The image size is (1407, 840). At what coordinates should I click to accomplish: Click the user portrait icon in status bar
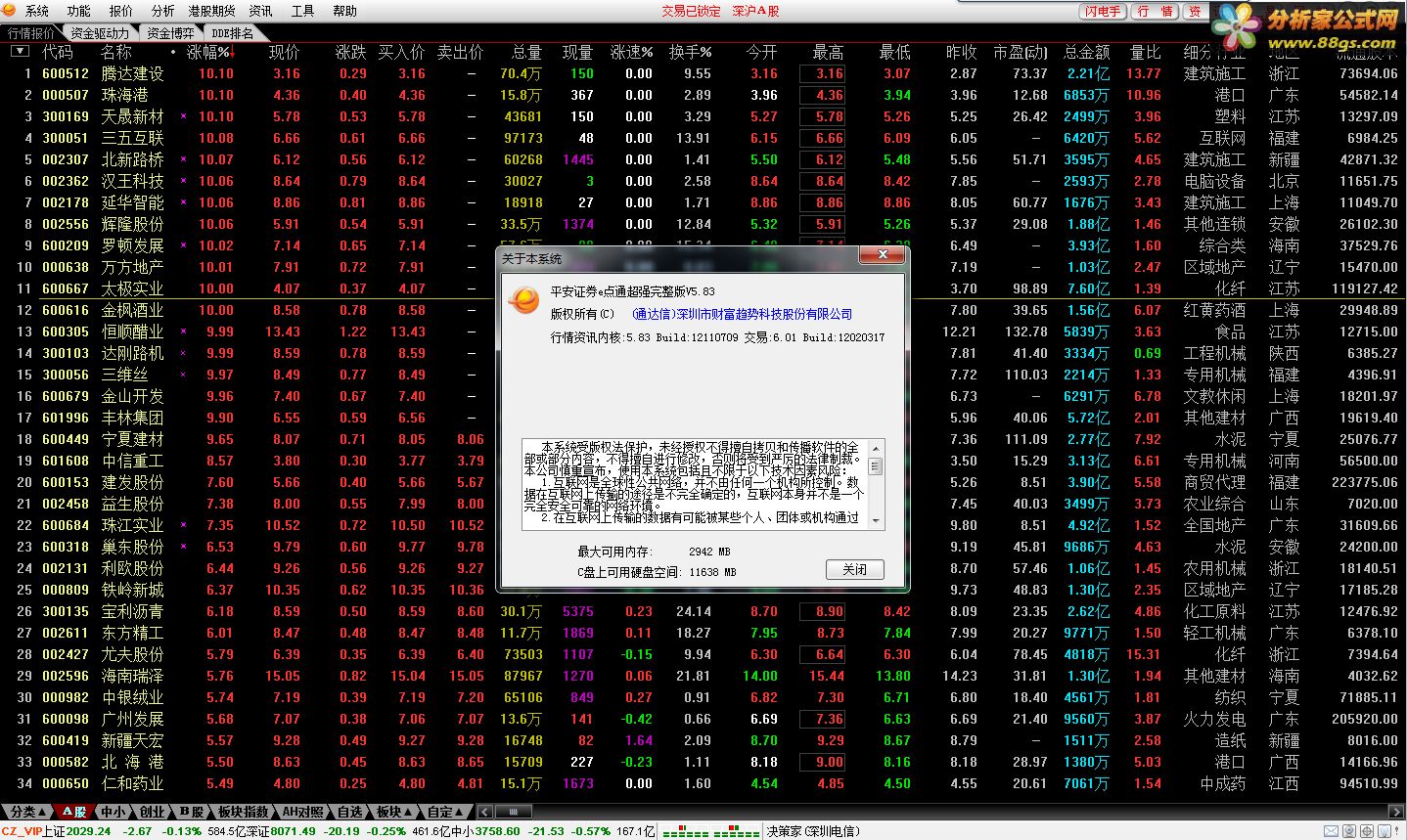click(x=1349, y=831)
